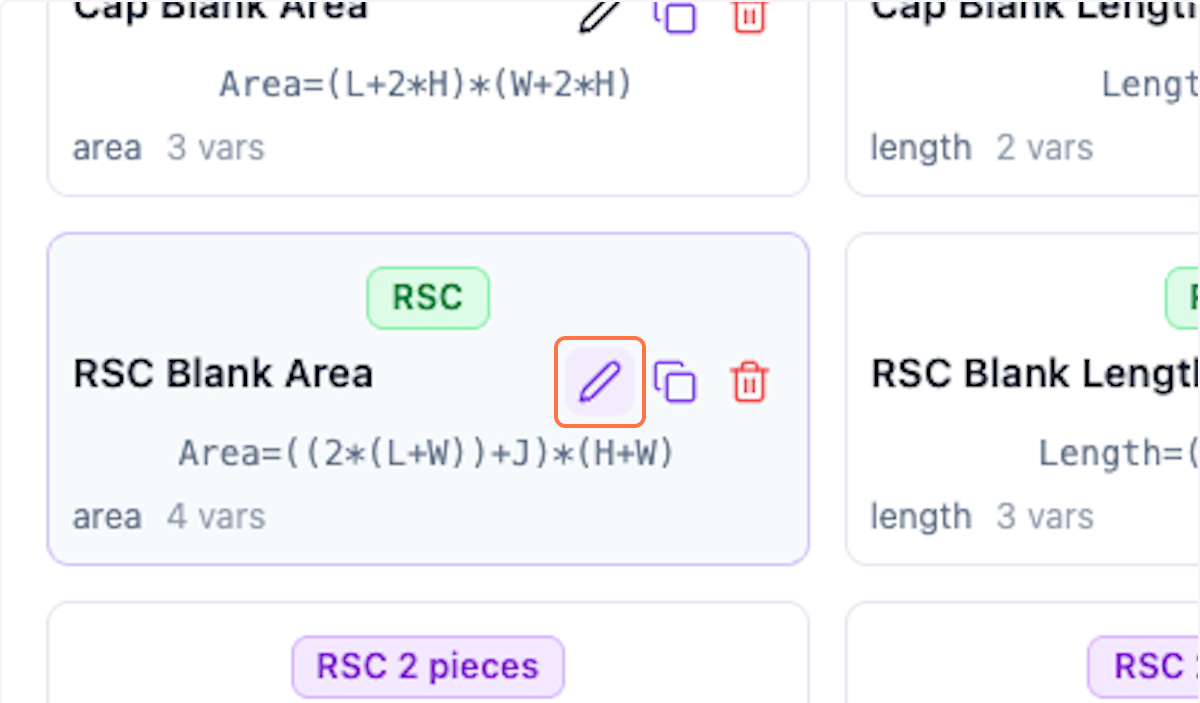The width and height of the screenshot is (1200, 703).
Task: Click the area type label on RSC card
Action: [106, 516]
